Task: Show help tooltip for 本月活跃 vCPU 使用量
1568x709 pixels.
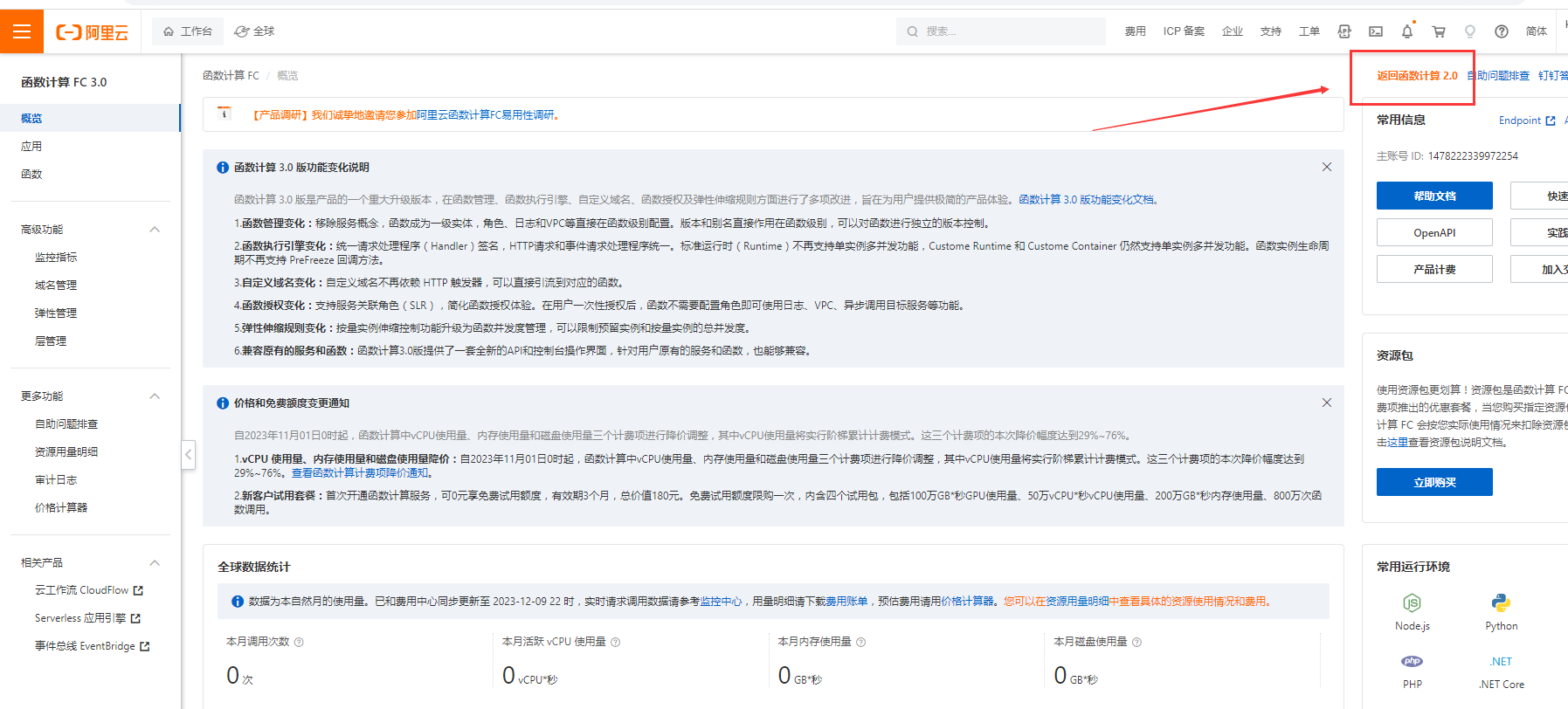Action: tap(616, 642)
